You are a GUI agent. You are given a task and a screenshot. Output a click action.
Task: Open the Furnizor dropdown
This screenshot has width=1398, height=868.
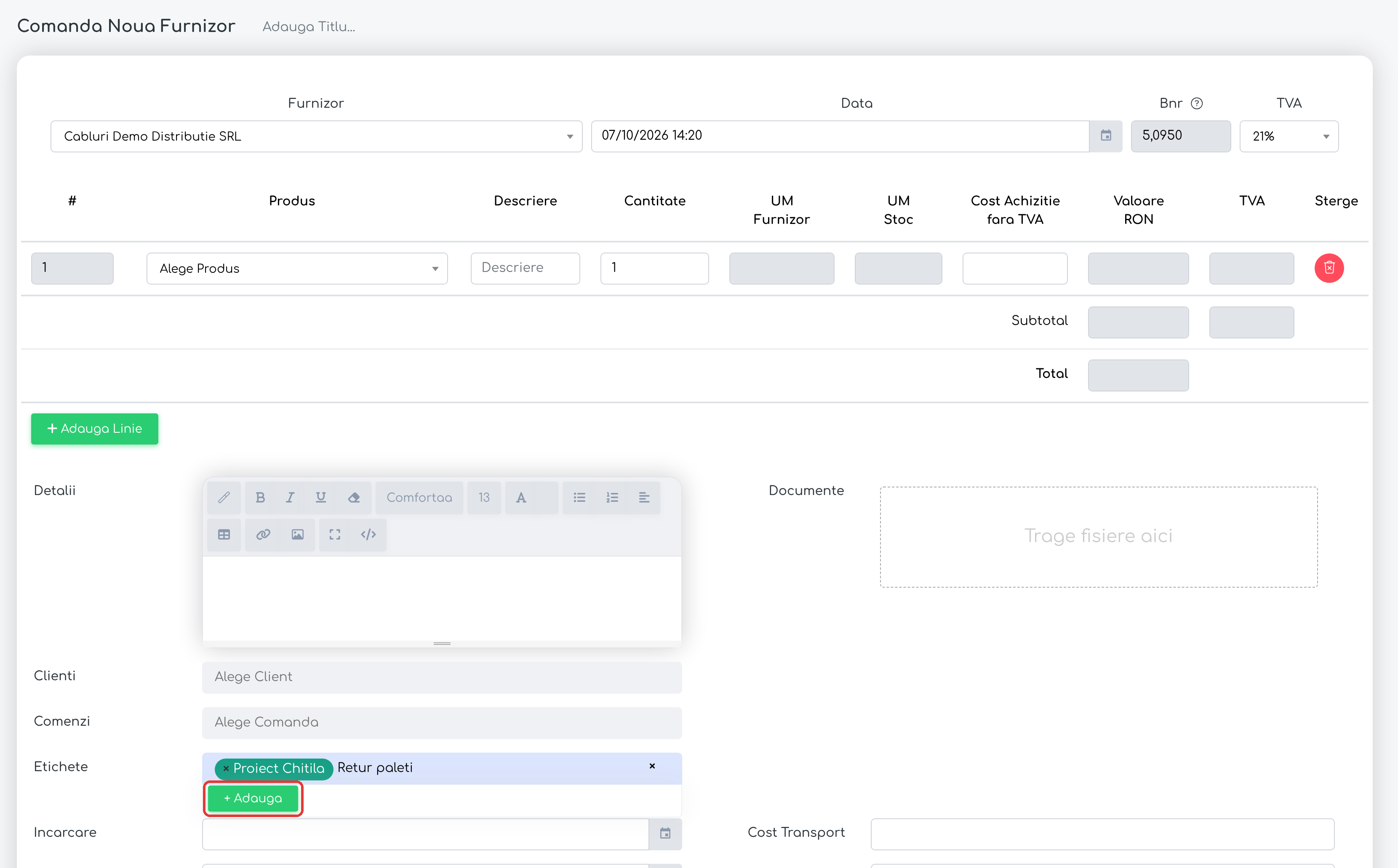316,136
